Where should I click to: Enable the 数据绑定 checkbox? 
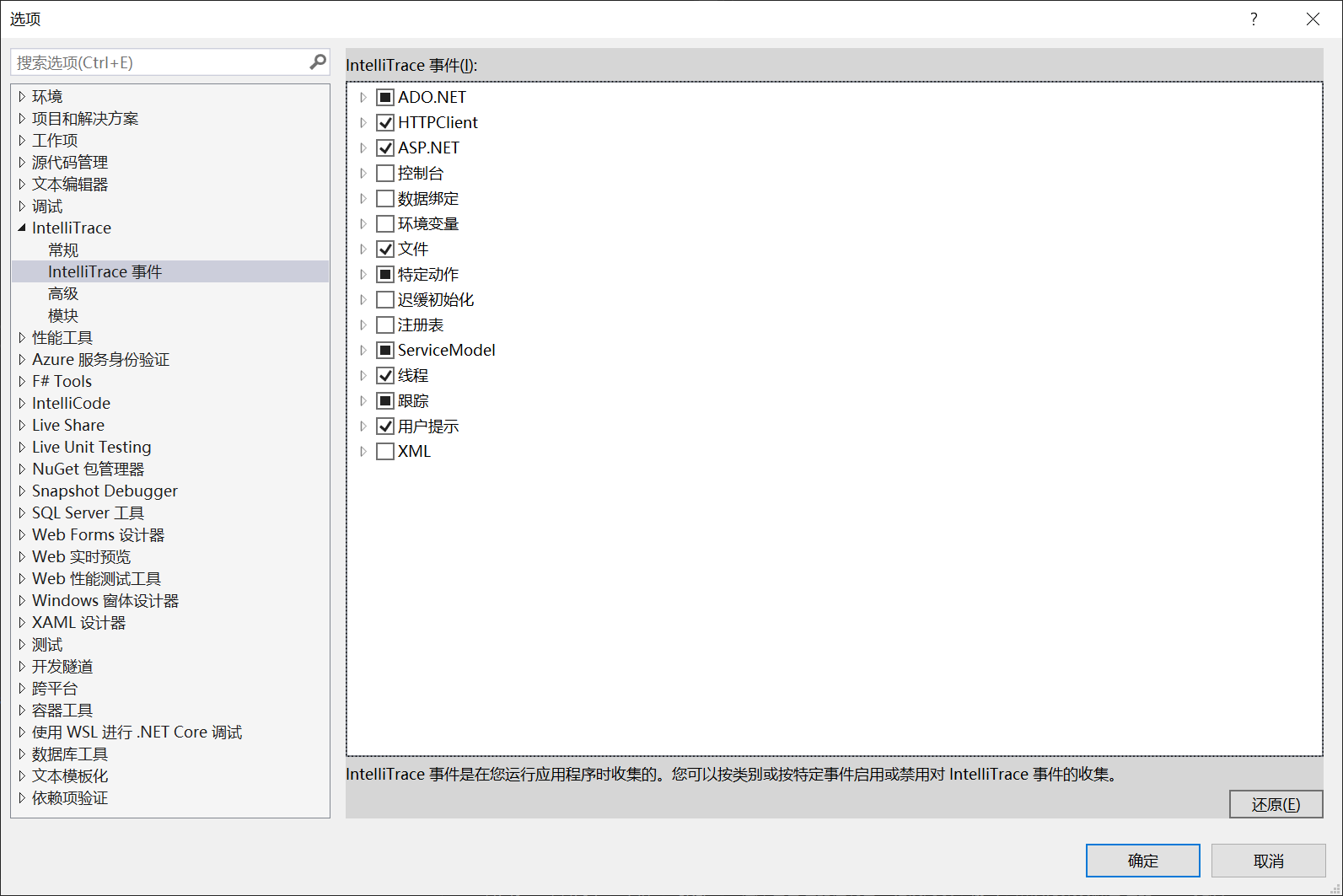click(385, 198)
